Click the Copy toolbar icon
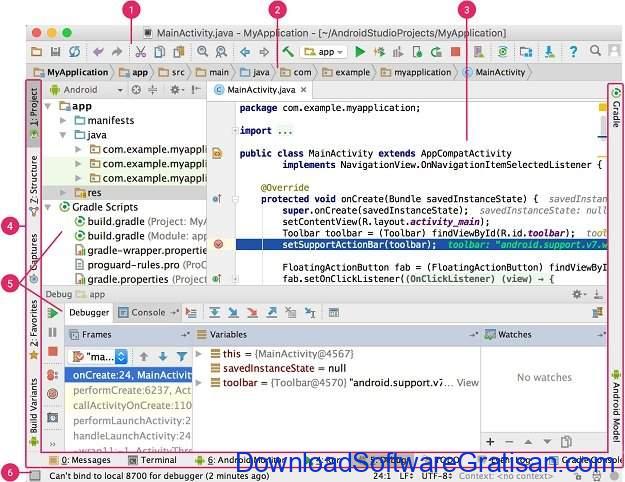 tap(159, 52)
